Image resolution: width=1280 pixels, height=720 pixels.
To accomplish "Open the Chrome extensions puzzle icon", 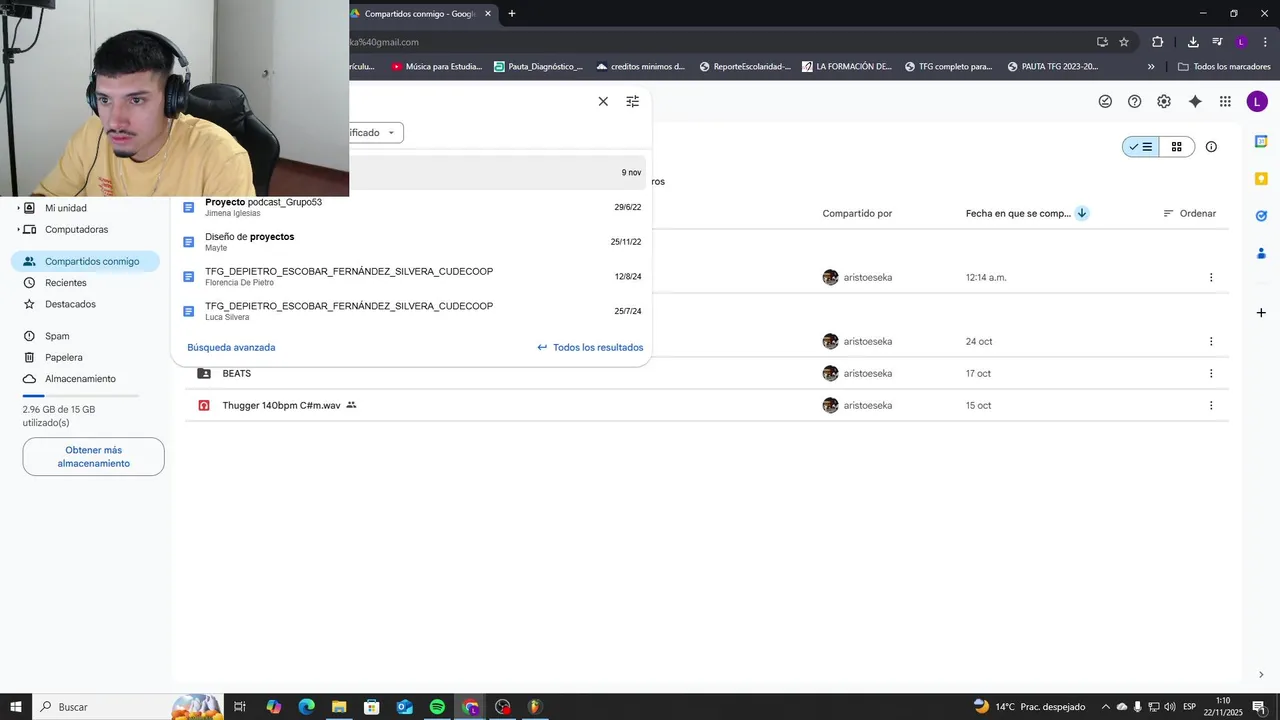I will tap(1158, 42).
